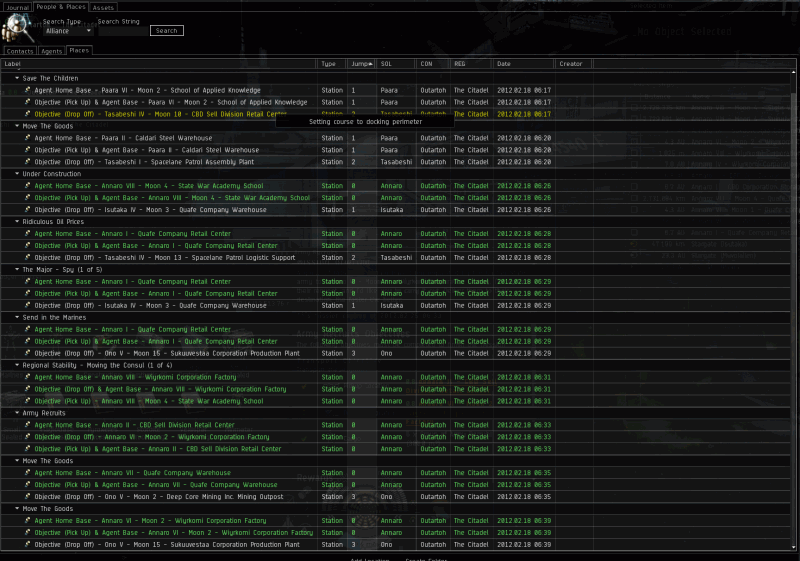Image resolution: width=800 pixels, height=561 pixels.
Task: Collapse Move The Goods folder above Paara II rows
Action: [x=17, y=126]
